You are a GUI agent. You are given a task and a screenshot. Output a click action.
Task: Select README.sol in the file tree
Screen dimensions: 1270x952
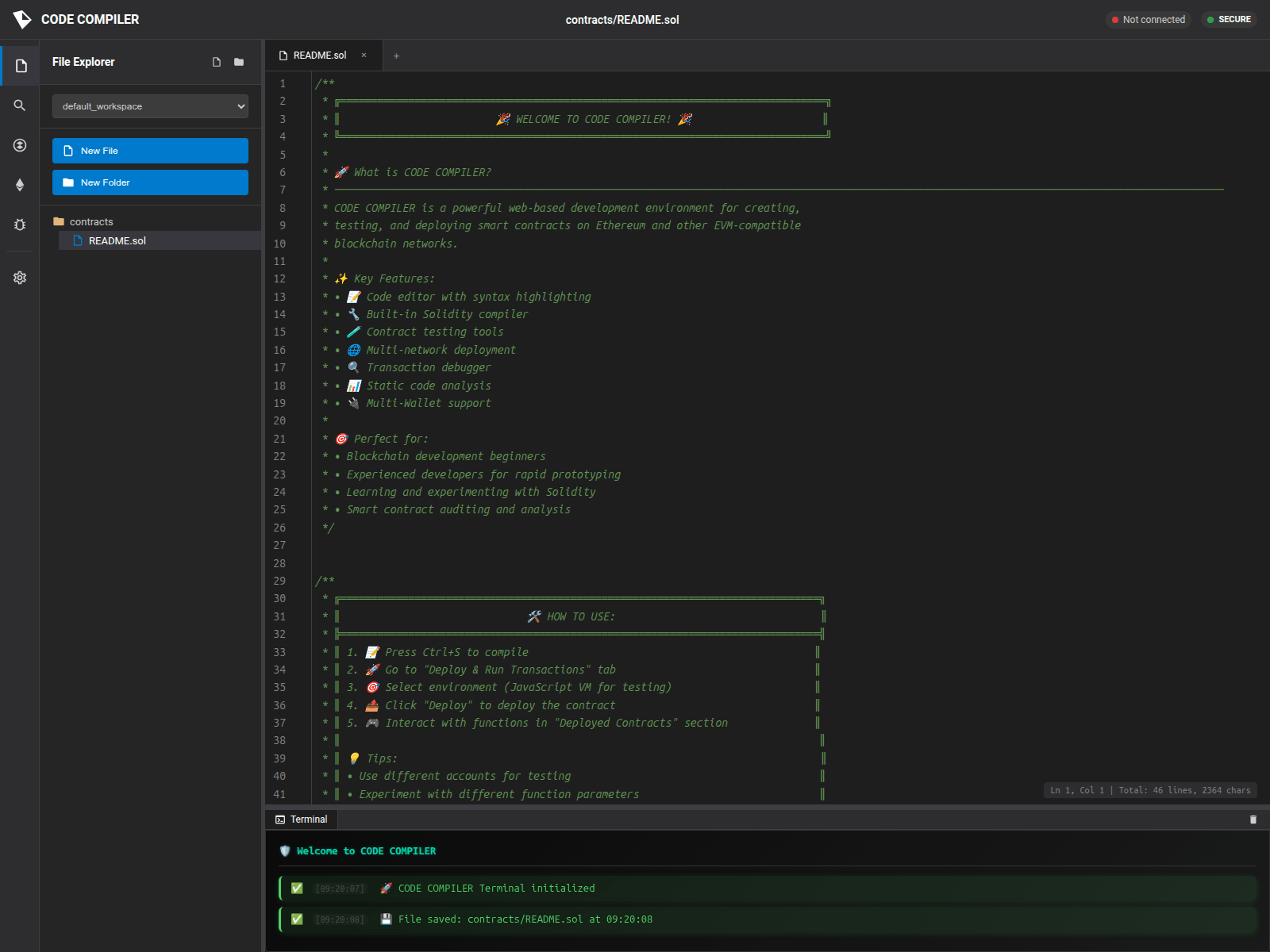click(117, 240)
